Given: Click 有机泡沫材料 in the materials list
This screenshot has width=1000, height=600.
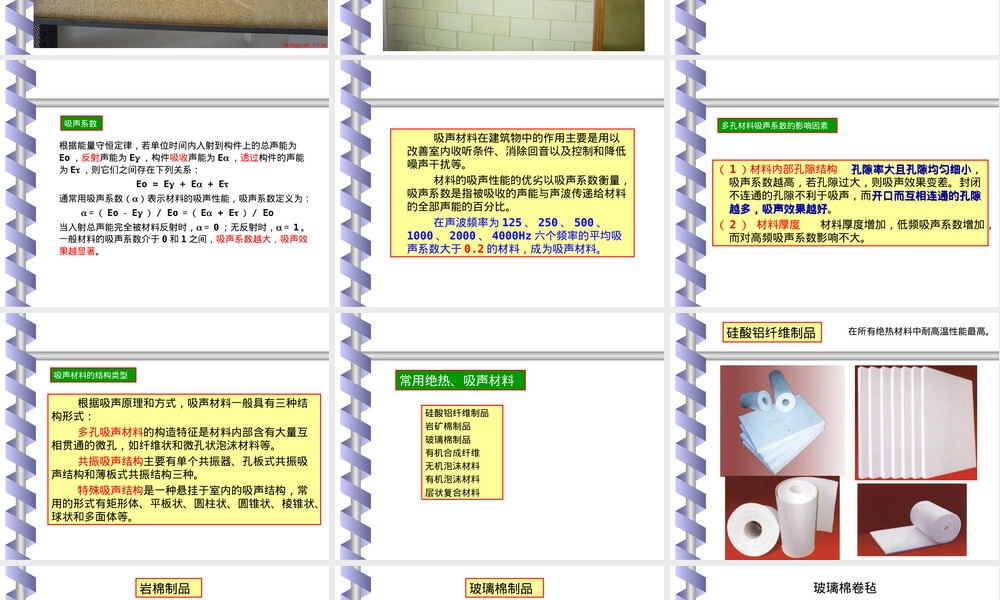Looking at the screenshot, I should 452,479.
